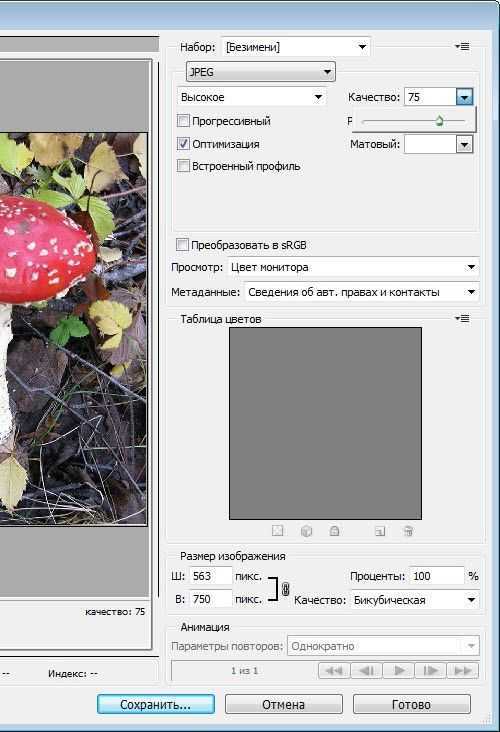Uncheck the Оптимизация checkbox
Screen dimensions: 500x732
click(x=183, y=144)
